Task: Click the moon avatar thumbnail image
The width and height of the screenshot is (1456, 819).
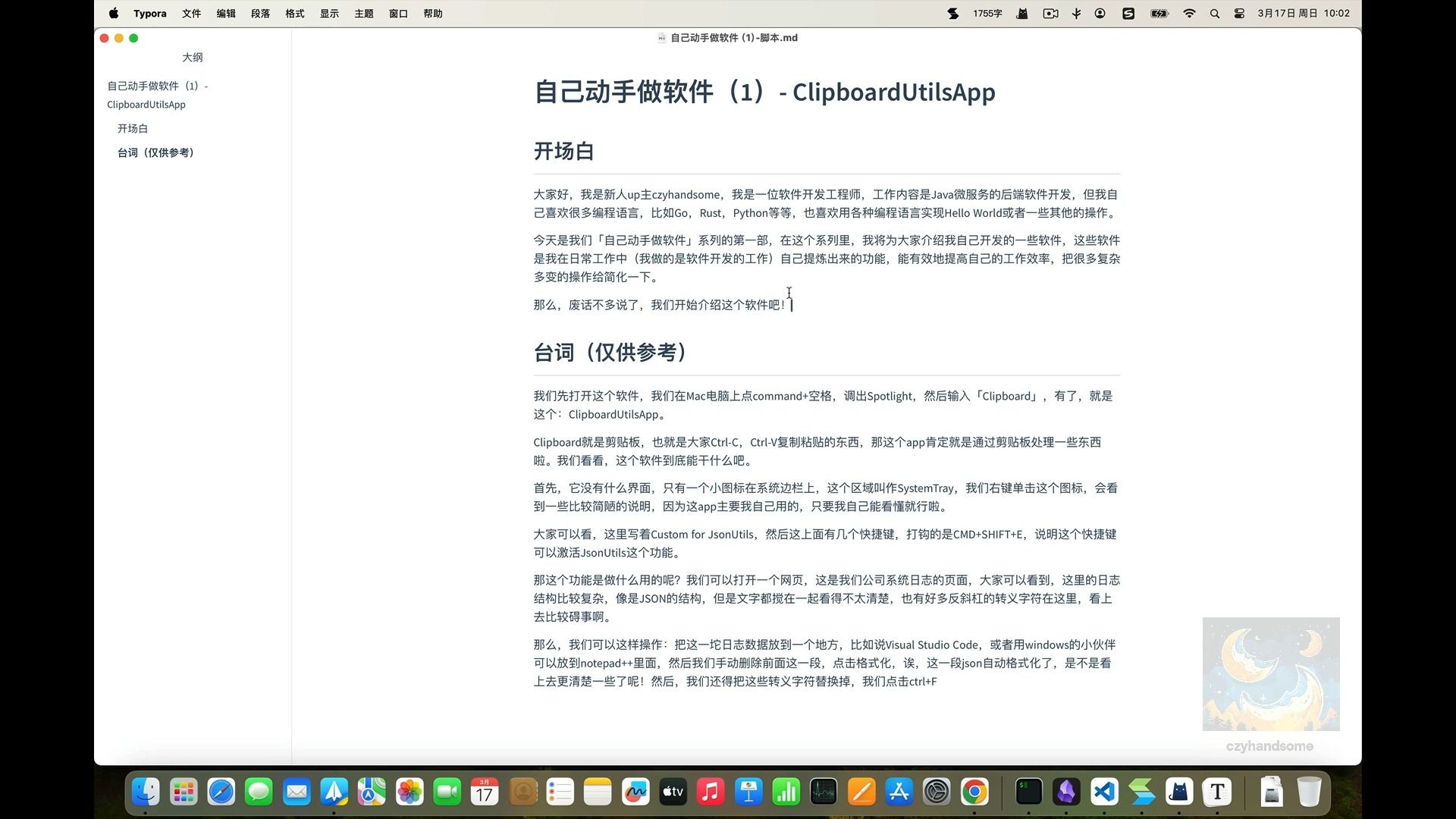Action: 1270,674
